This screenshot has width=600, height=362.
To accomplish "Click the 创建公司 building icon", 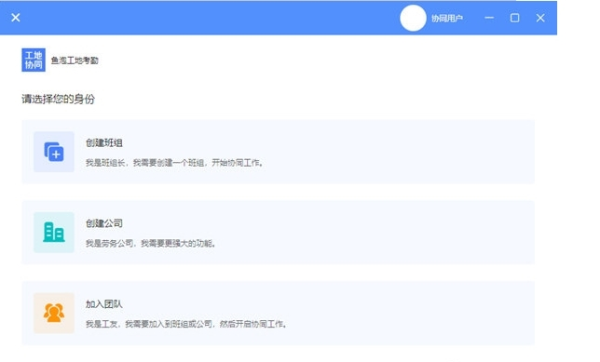I will [x=54, y=232].
